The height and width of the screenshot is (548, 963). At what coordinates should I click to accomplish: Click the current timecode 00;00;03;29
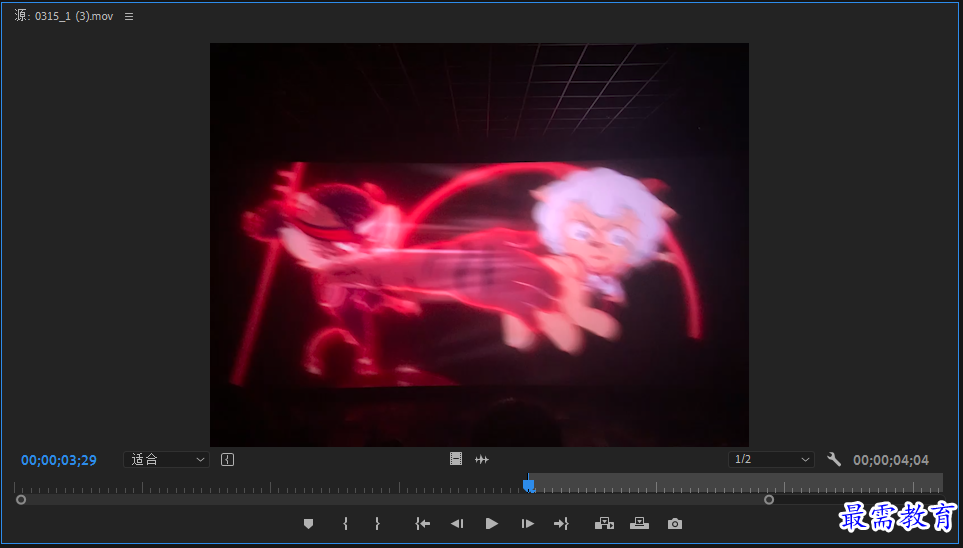point(59,460)
